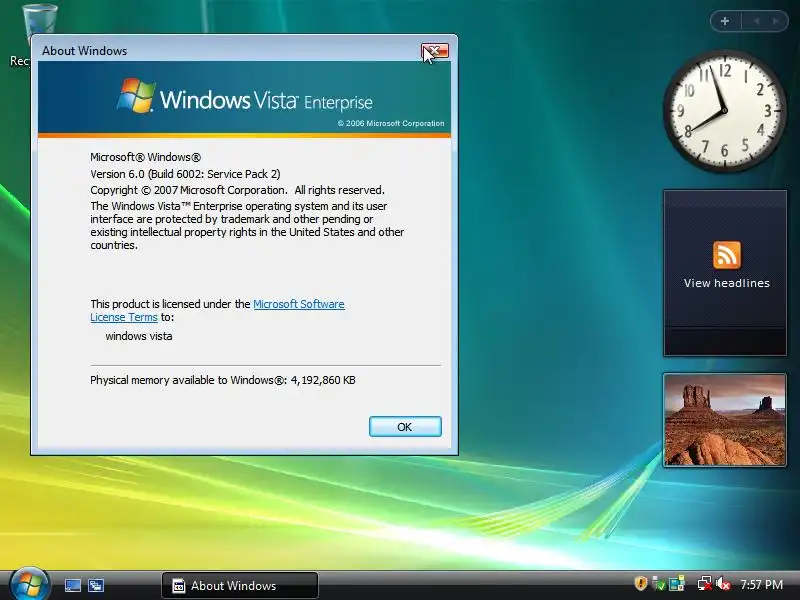The image size is (800, 600).
Task: Click the Copyright 2007 Microsoft Corporation line
Action: (x=237, y=190)
